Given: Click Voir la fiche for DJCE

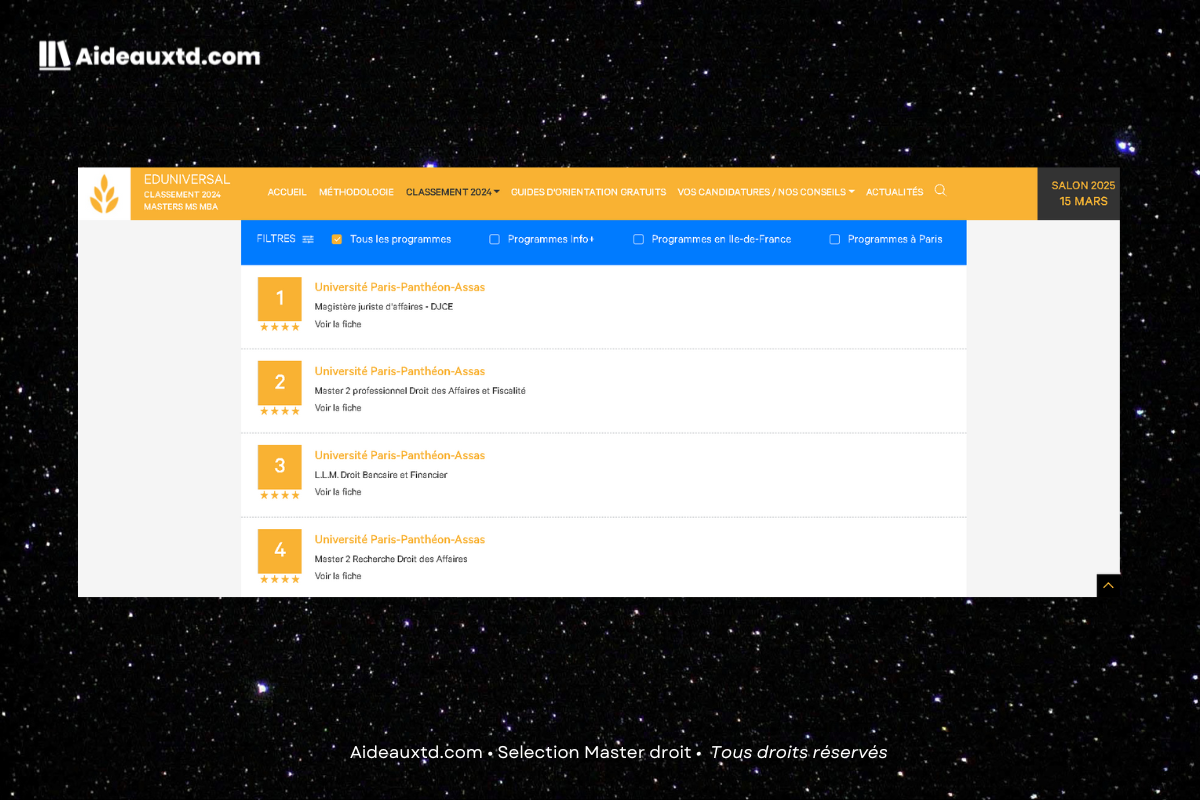Looking at the screenshot, I should click(338, 324).
